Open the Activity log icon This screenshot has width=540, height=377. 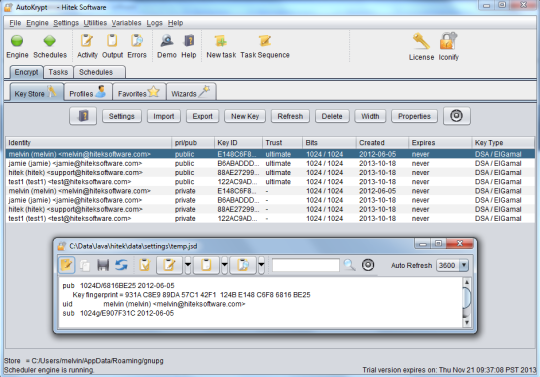coord(86,41)
